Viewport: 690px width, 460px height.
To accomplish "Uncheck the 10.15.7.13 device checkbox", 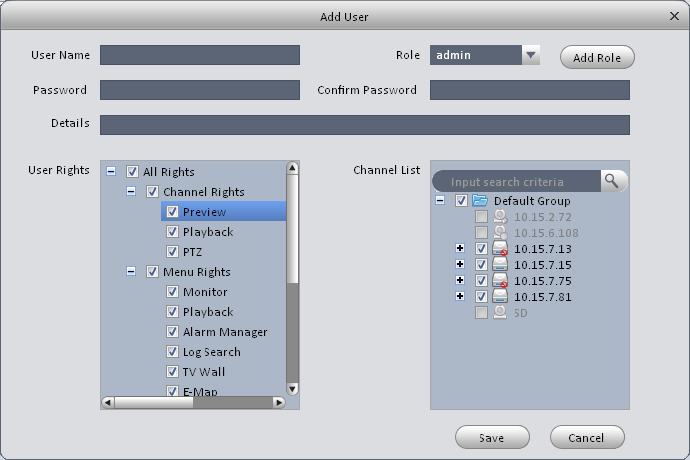I will pos(481,249).
